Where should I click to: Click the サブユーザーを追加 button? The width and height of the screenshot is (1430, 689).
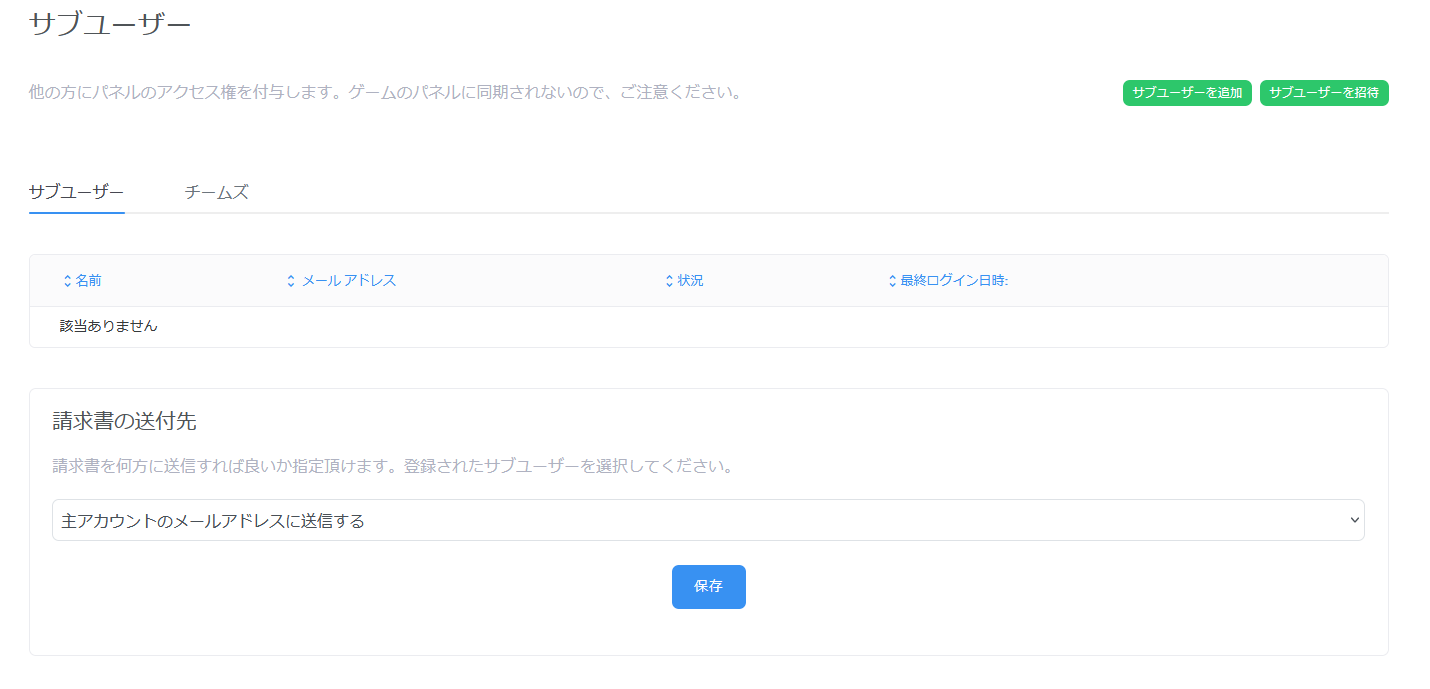coord(1187,92)
